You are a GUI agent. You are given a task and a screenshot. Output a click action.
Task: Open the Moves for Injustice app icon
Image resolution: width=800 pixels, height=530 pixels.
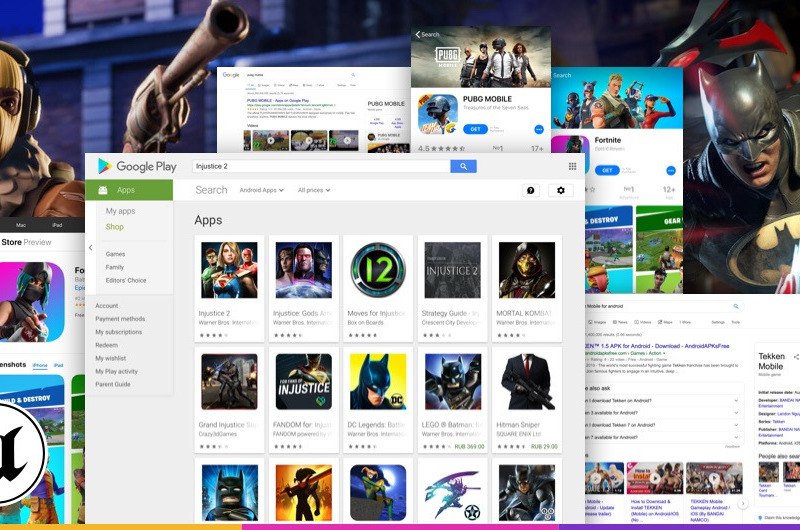tap(378, 270)
